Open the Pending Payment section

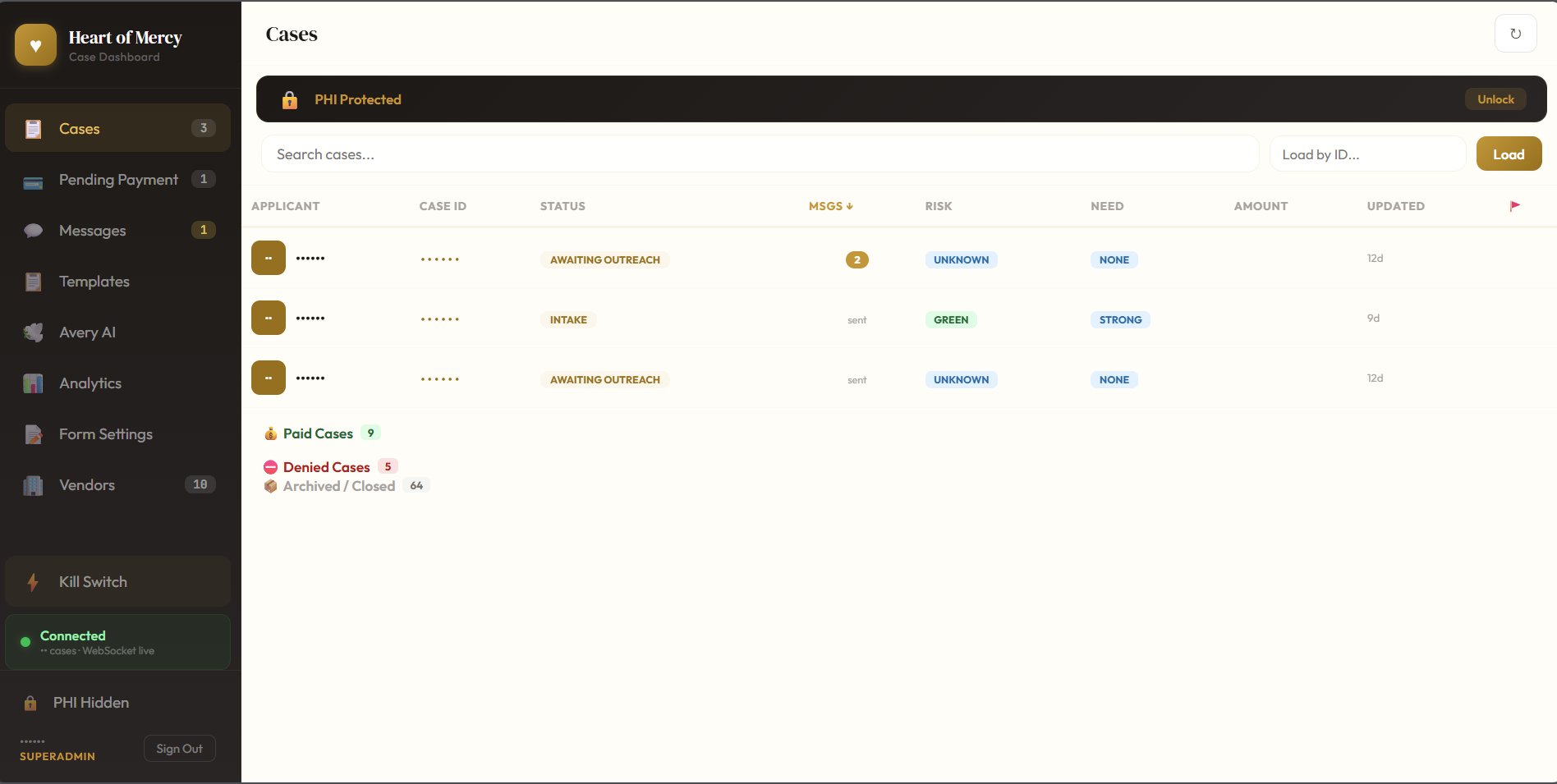coord(117,180)
